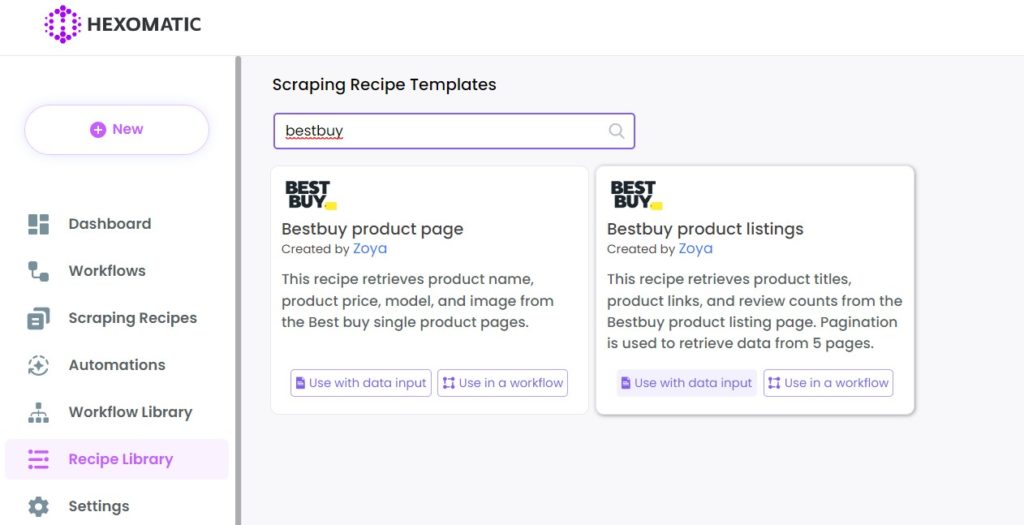Open Dashboard via its grid icon
Viewport: 1024px width, 525px height.
point(39,224)
